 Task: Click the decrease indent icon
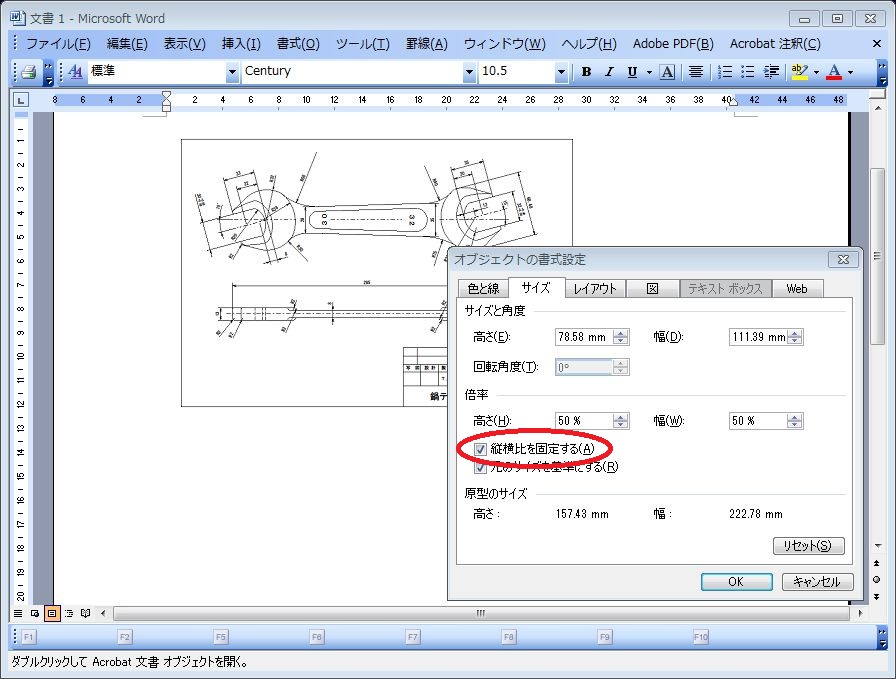(x=771, y=72)
